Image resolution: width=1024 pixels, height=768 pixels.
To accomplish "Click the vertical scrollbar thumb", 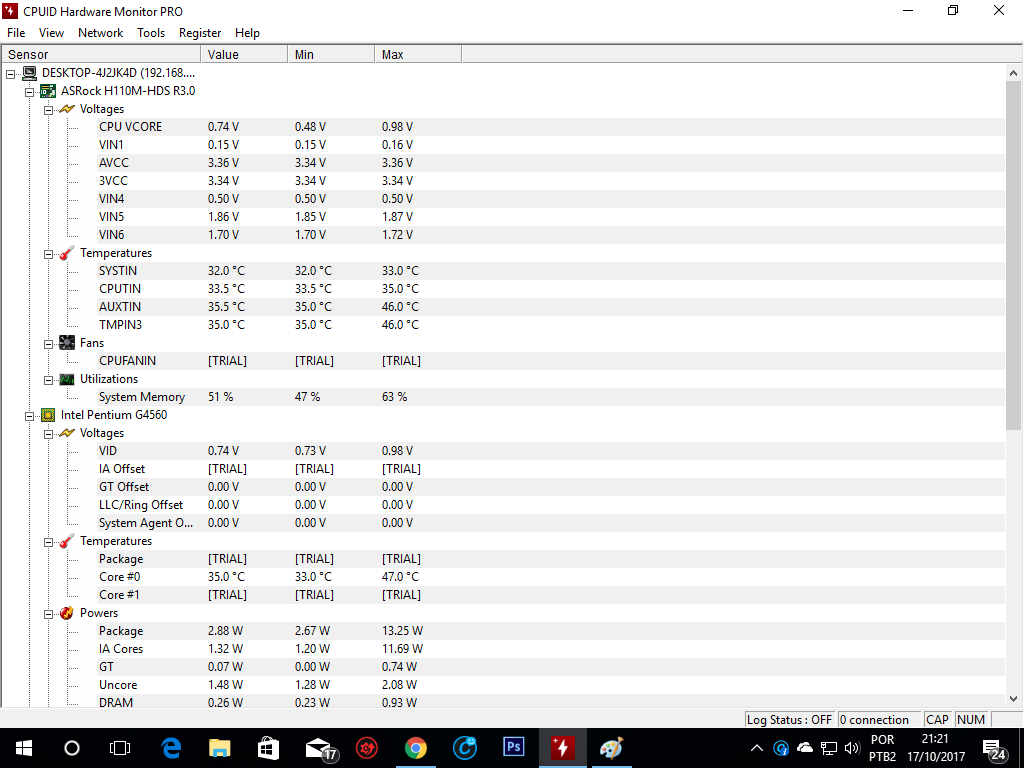I will coord(1014,255).
